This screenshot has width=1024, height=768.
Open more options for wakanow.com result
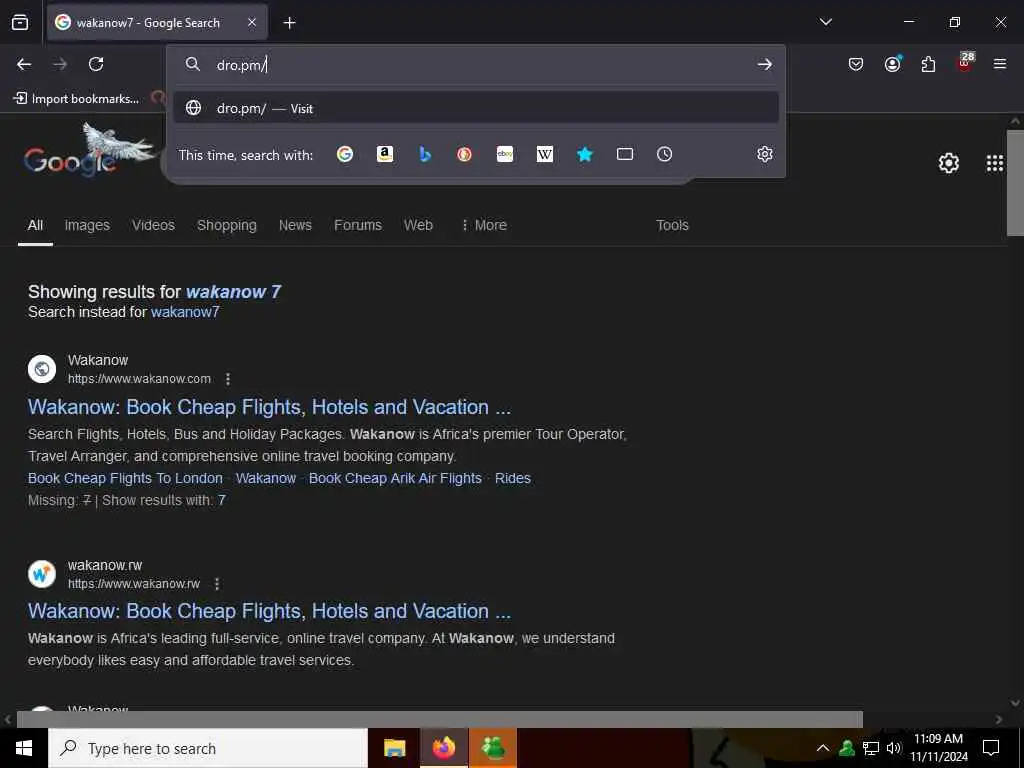[x=227, y=379]
